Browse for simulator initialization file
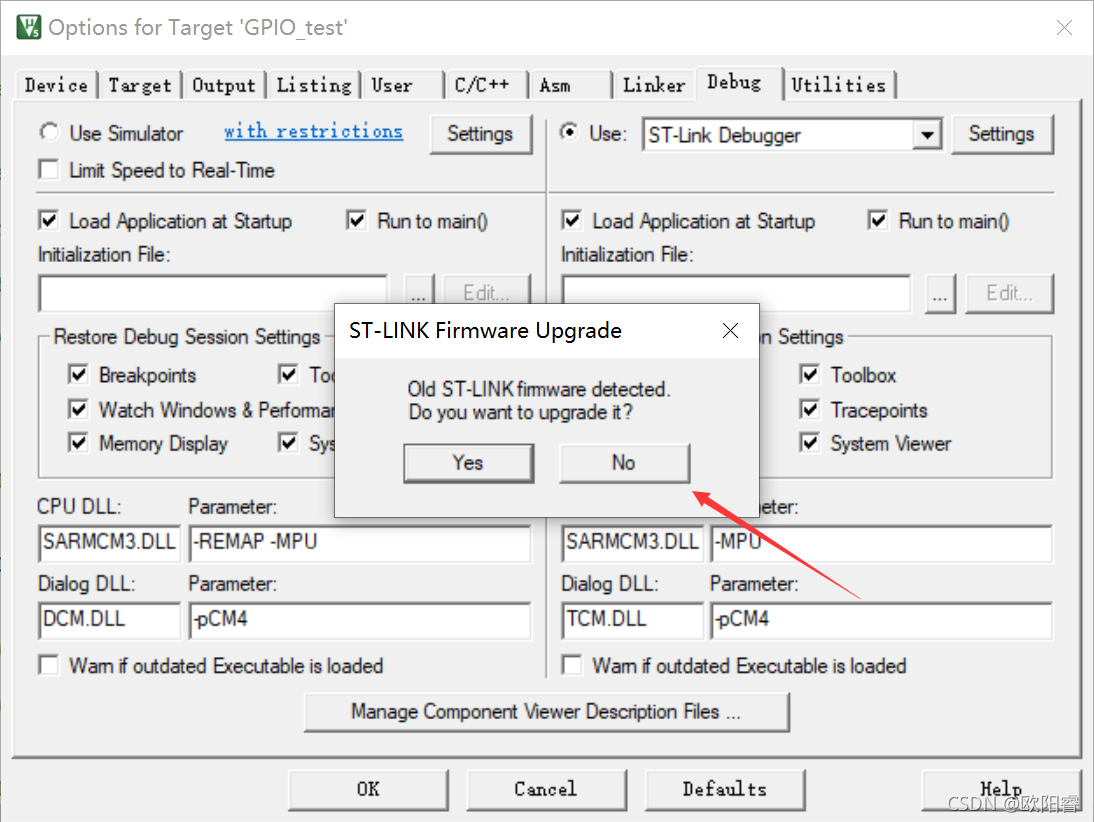The image size is (1094, 822). tap(419, 292)
